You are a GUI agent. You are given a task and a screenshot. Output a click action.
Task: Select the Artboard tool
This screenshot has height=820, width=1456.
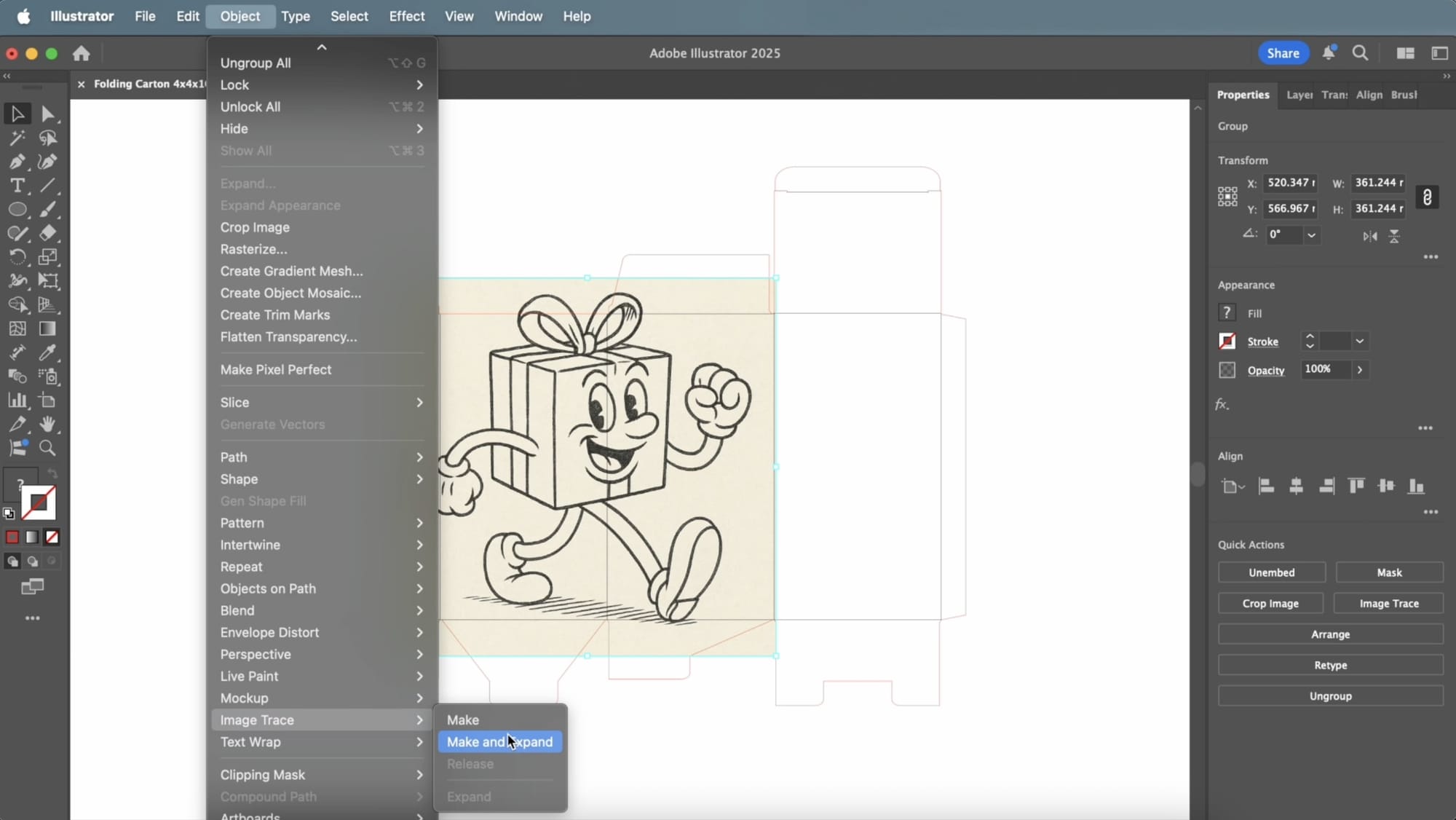47,401
